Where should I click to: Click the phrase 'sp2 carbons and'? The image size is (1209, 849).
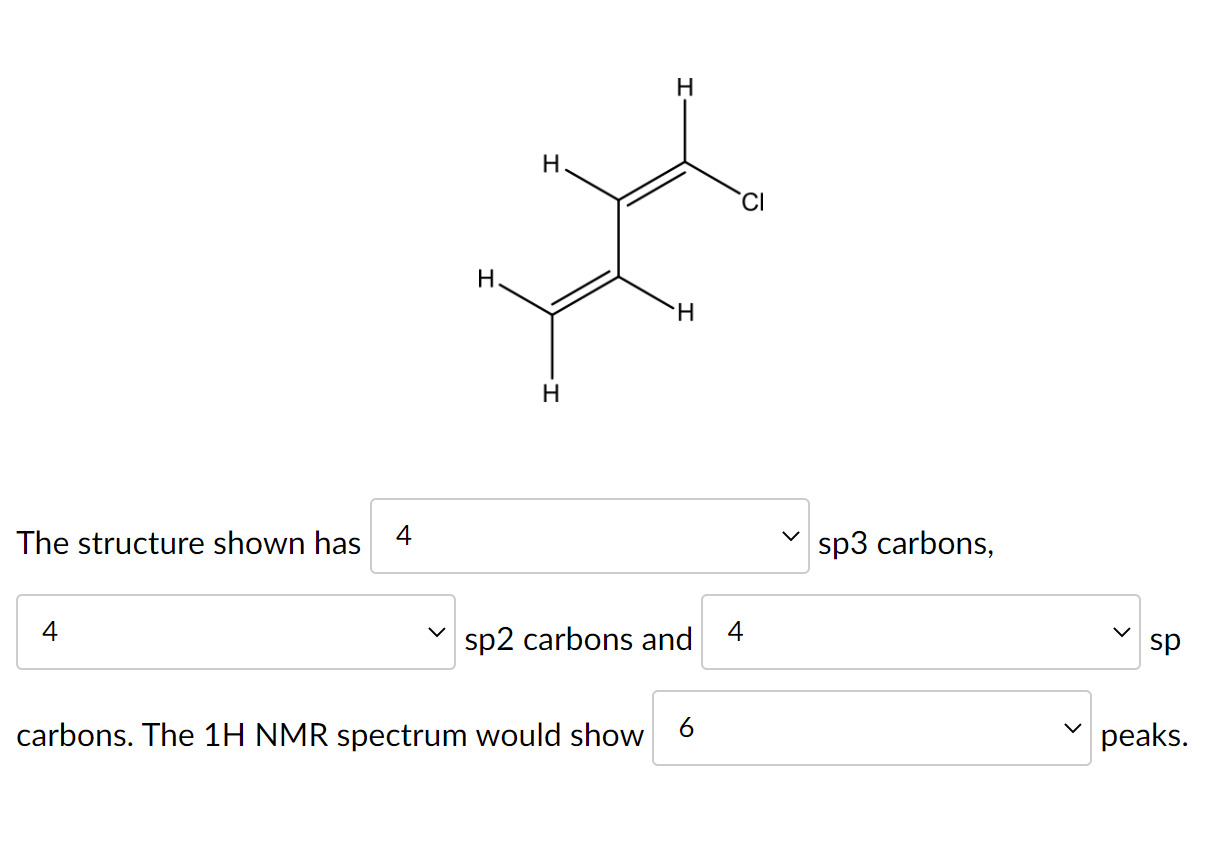(x=578, y=639)
